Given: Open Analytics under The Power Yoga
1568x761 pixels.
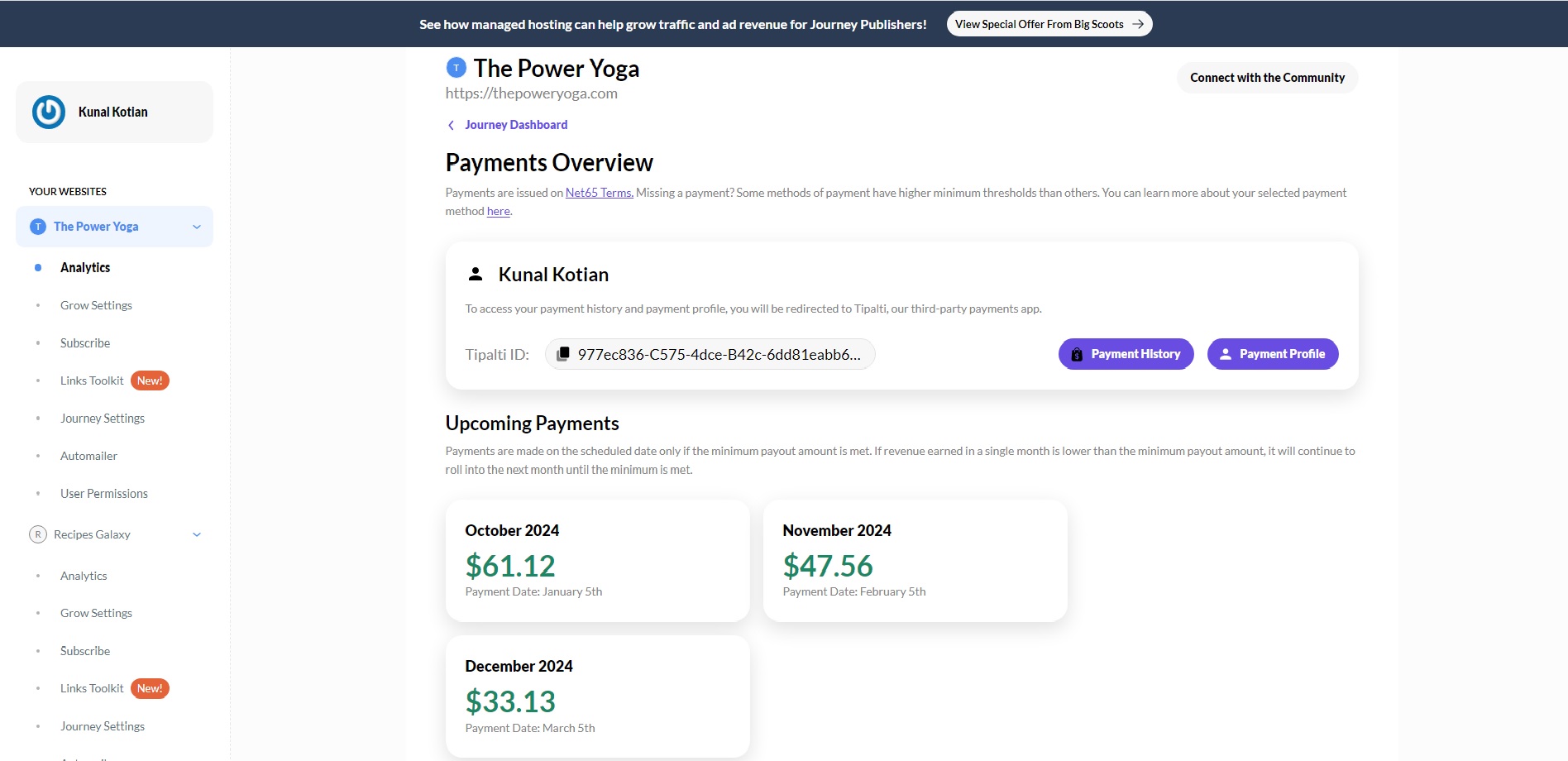Looking at the screenshot, I should pyautogui.click(x=85, y=267).
